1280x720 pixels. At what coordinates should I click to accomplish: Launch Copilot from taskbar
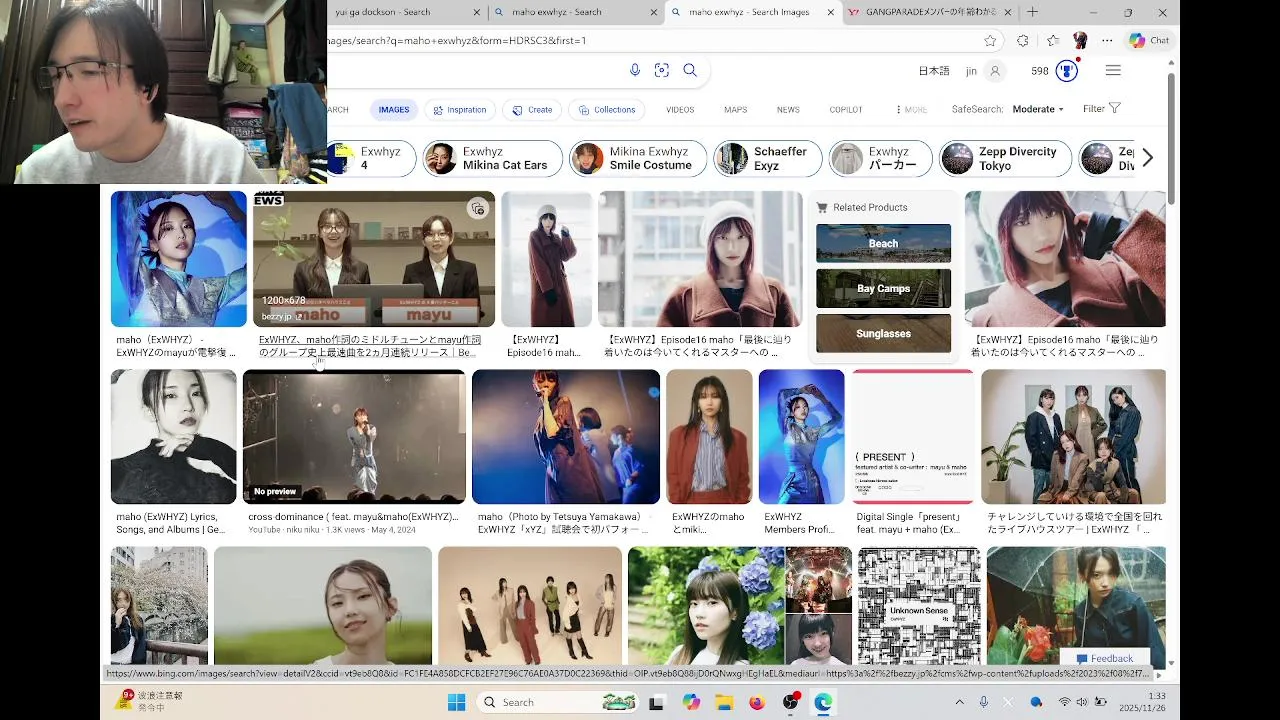tap(691, 702)
